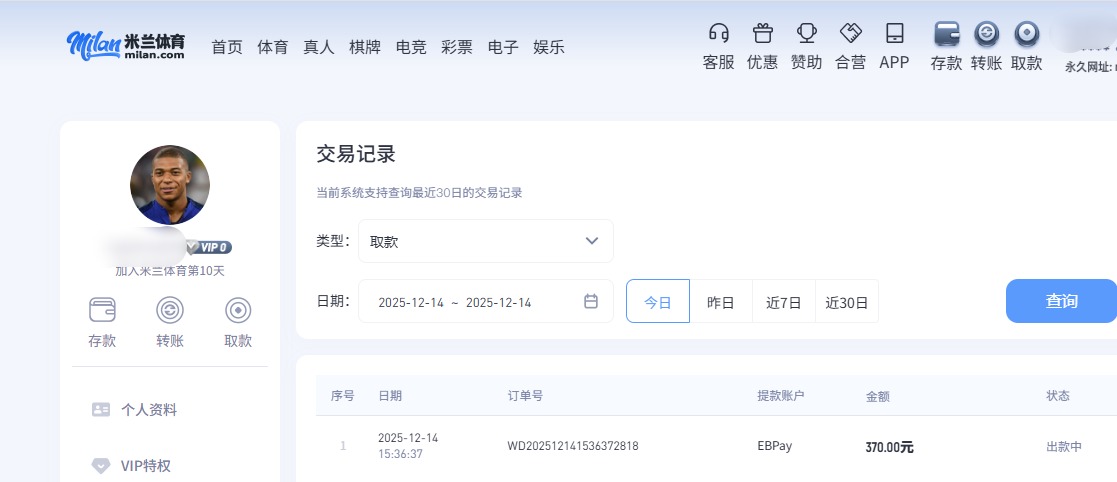Open the 电竞 navigation item
This screenshot has width=1117, height=482.
click(411, 48)
